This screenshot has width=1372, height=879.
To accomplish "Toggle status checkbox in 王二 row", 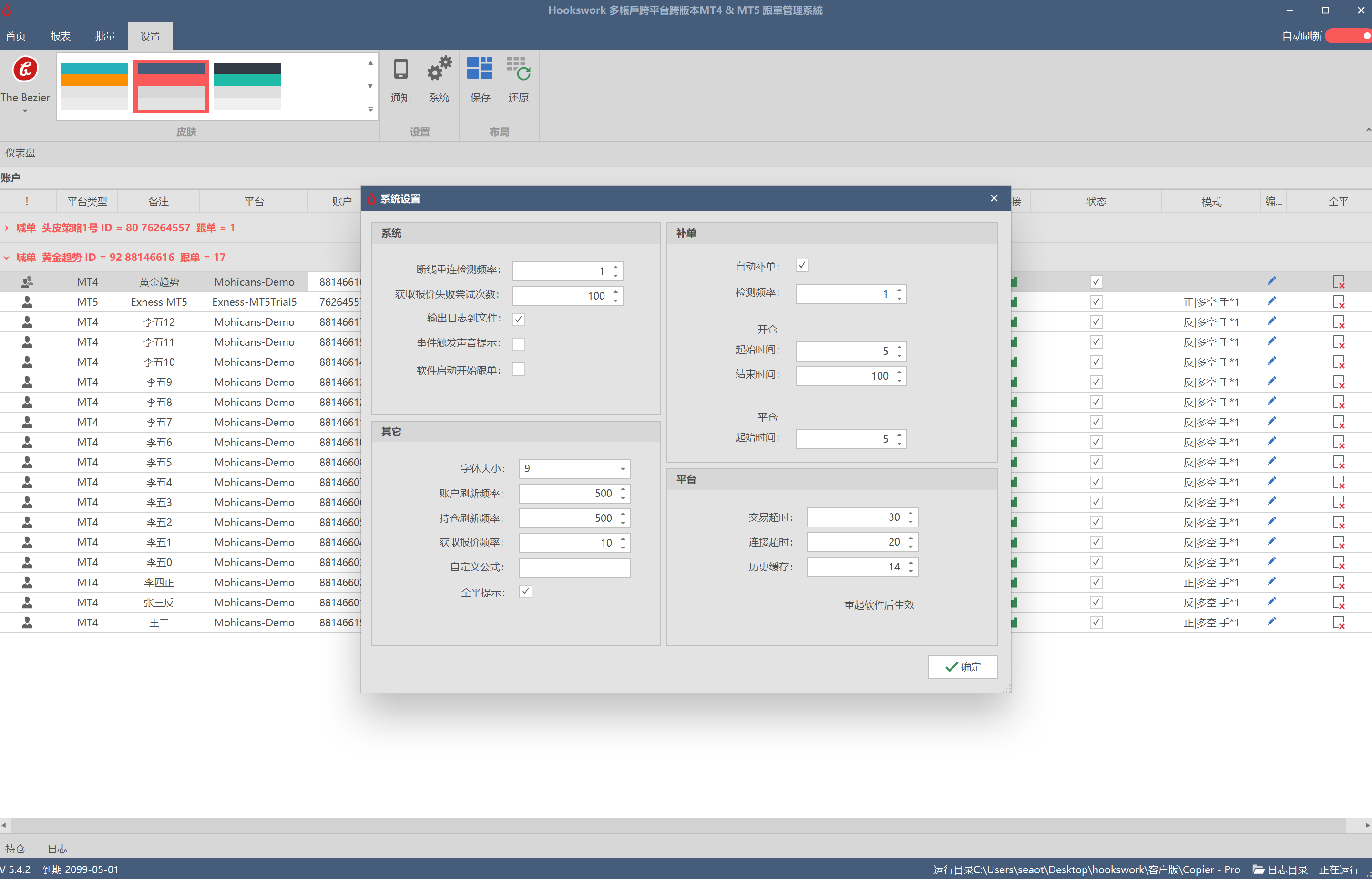I will 1096,622.
